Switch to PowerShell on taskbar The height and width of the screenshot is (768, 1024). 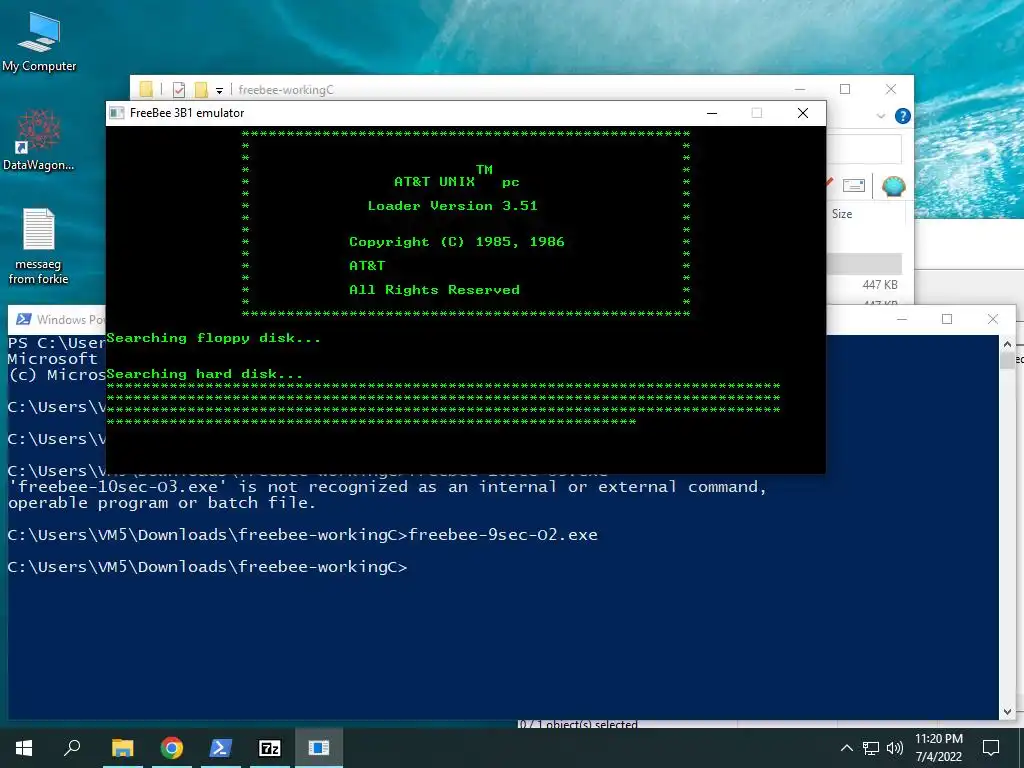pyautogui.click(x=220, y=748)
